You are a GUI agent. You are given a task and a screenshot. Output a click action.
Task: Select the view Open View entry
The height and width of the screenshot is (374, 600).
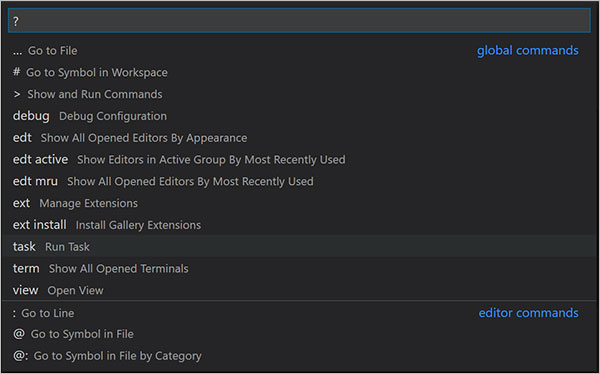pos(299,290)
